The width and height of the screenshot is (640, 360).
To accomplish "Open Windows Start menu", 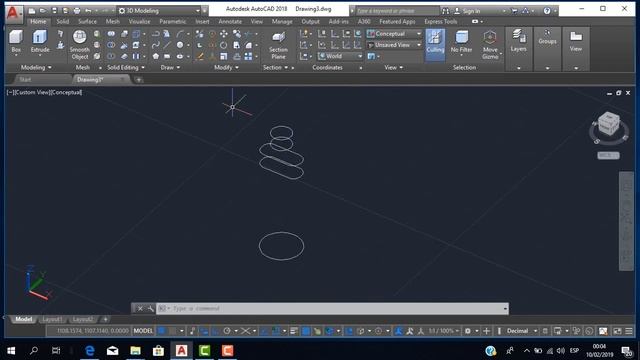I will 11,351.
